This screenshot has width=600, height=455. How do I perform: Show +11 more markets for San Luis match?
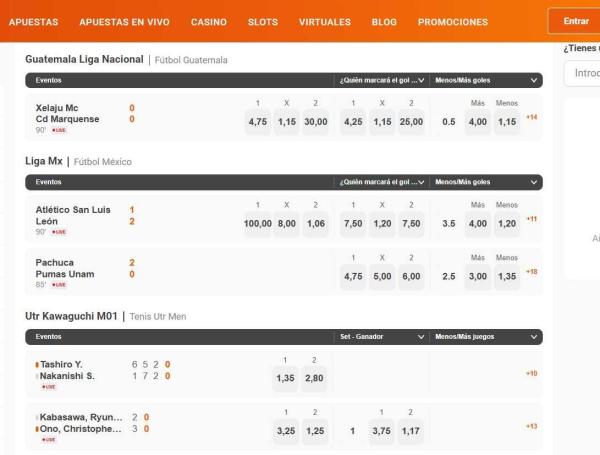532,219
